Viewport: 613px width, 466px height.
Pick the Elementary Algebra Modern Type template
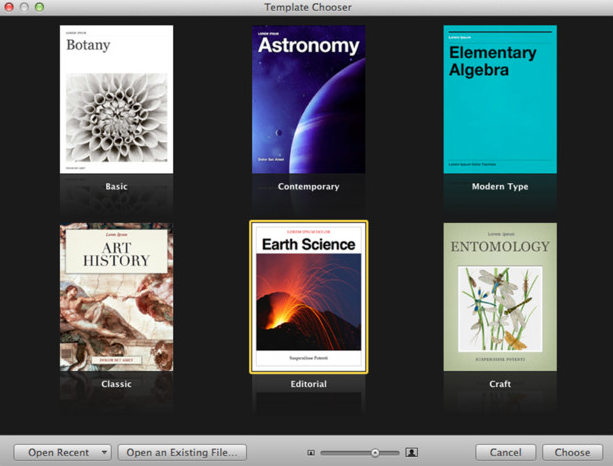[500, 101]
